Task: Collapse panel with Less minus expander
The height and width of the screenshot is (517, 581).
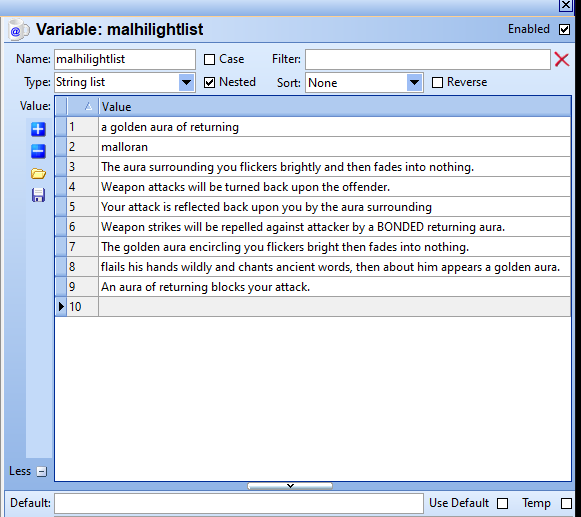Action: 42,471
